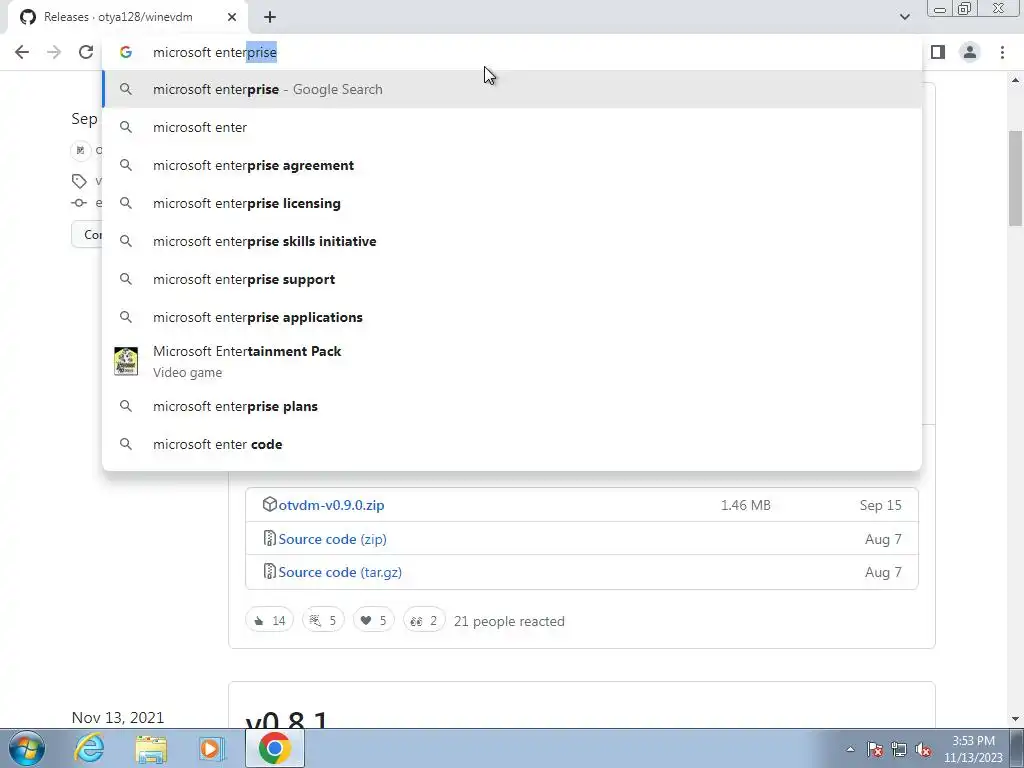Click the 'Nov 13, 2021' release date

(118, 718)
